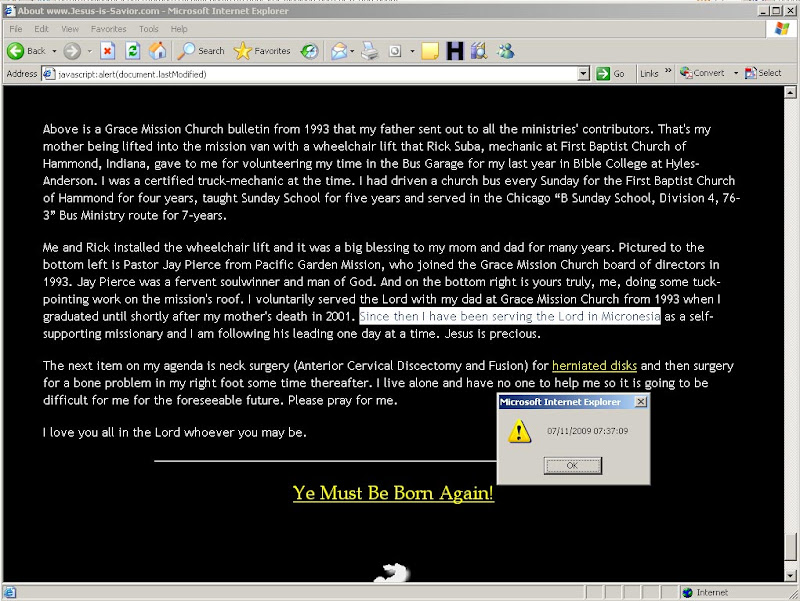
Task: Click the Convert toolbar button
Action: point(703,73)
